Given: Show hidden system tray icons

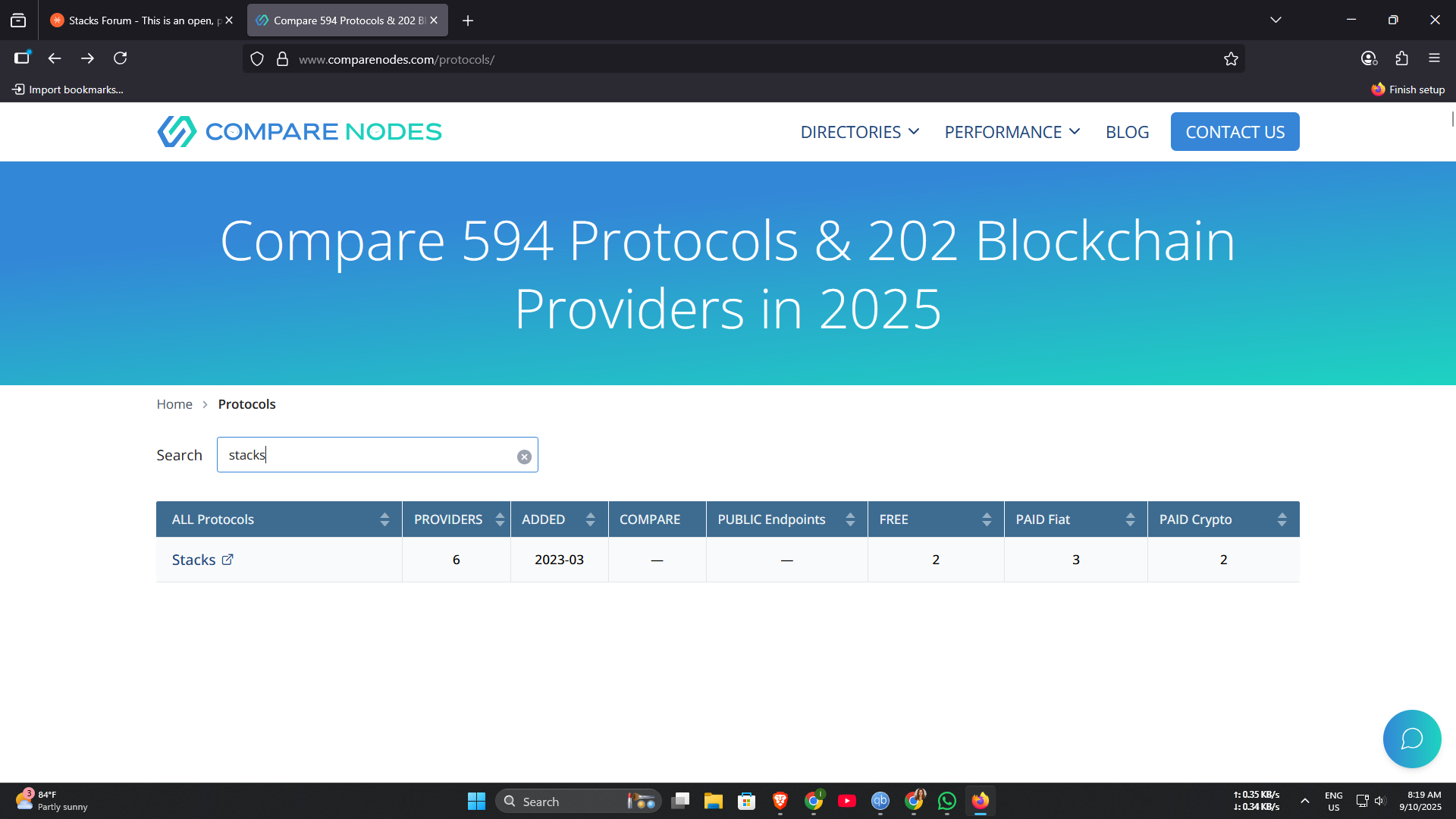Looking at the screenshot, I should coord(1305,801).
